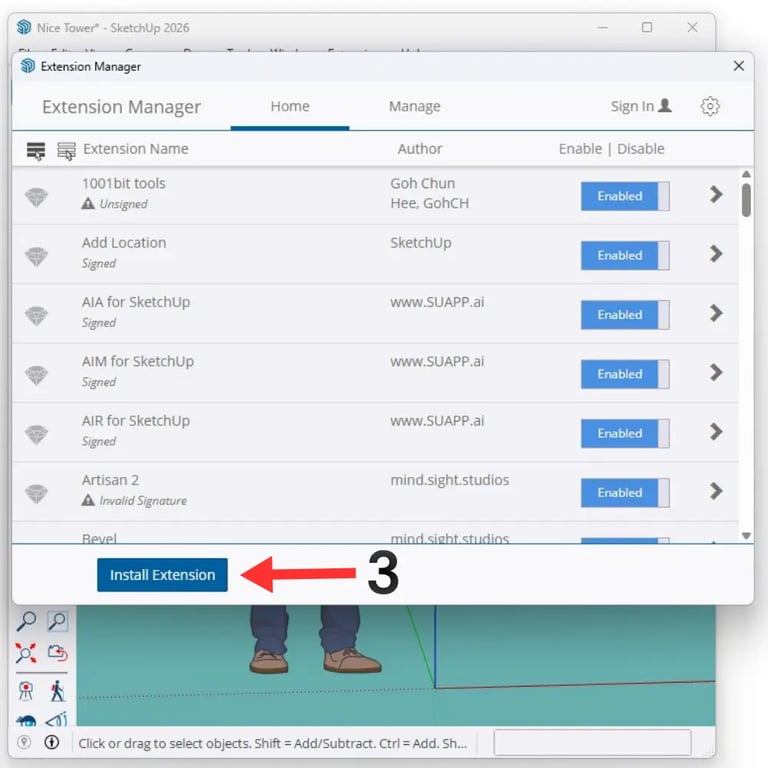Click the ruby icon beside AIA for SketchUp
The width and height of the screenshot is (768, 768).
(x=37, y=316)
